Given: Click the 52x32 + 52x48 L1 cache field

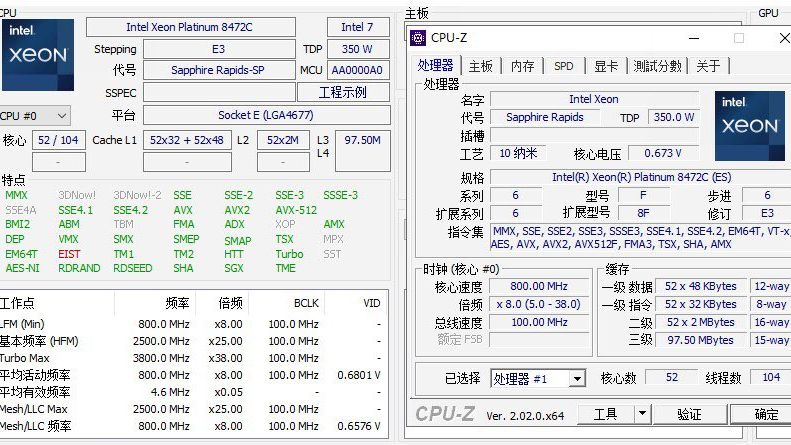Looking at the screenshot, I should click(x=187, y=140).
